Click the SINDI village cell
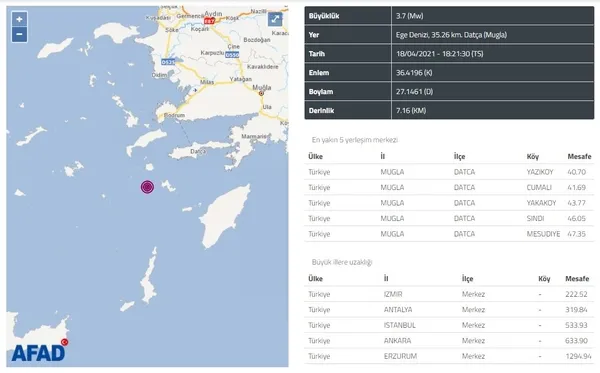 tap(535, 218)
